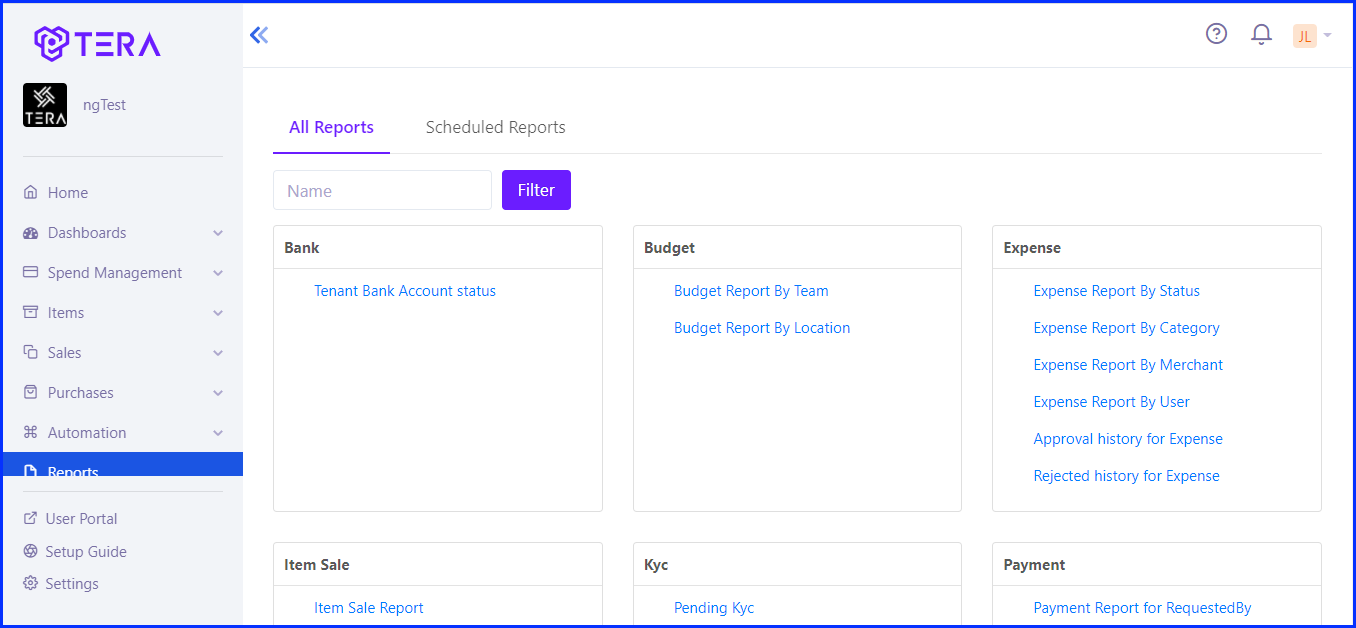Select the Items sidebar label
Image resolution: width=1356 pixels, height=628 pixels.
click(x=66, y=313)
